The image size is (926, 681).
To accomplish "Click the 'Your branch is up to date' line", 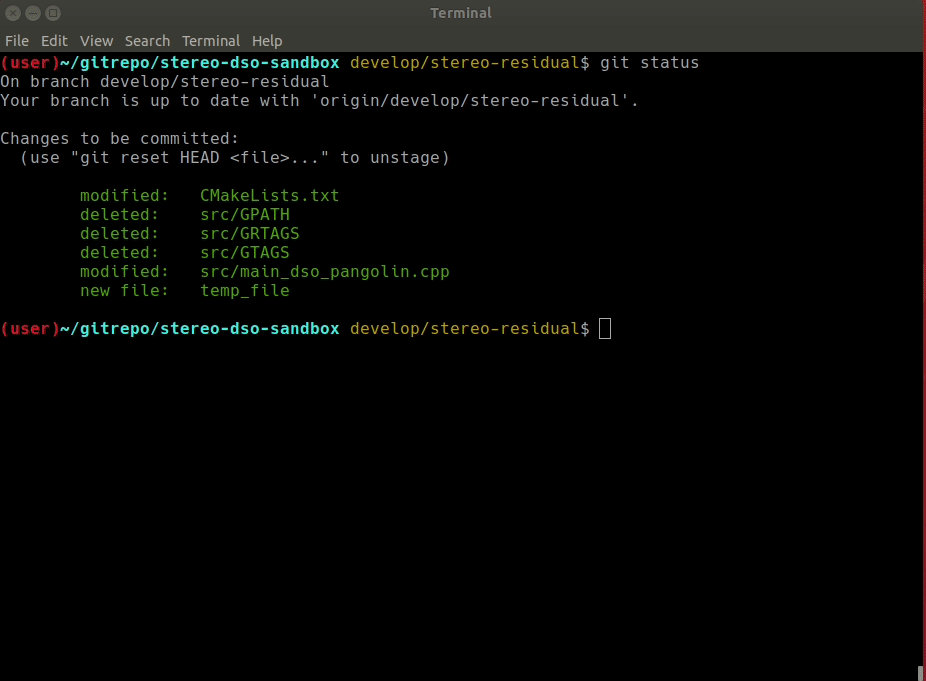I will (x=319, y=100).
